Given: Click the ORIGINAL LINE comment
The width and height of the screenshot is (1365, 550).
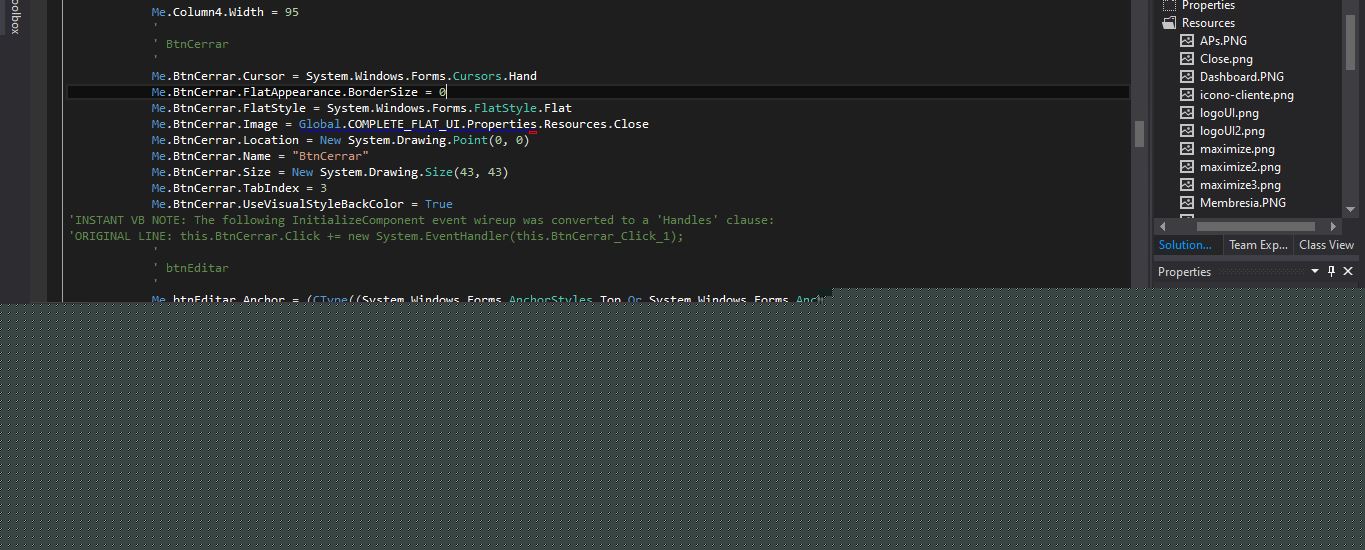Looking at the screenshot, I should (x=376, y=236).
